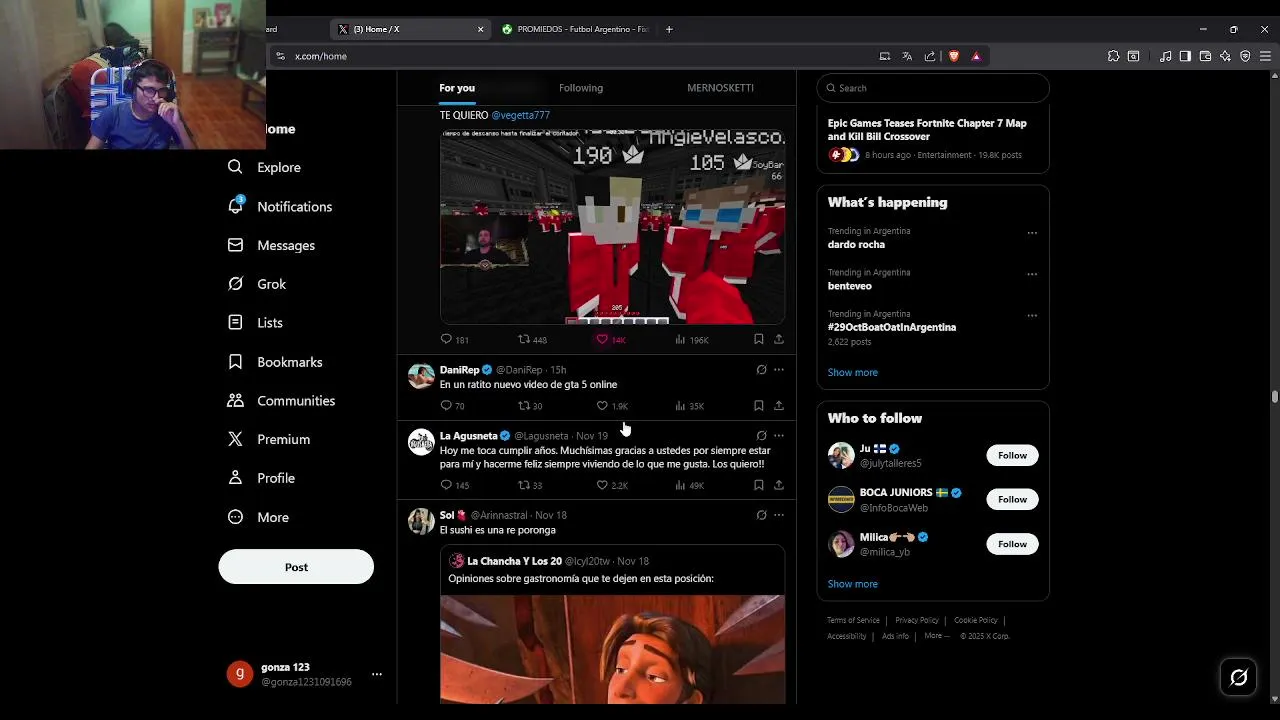1280x720 pixels.
Task: Open Bookmarks in the sidebar
Action: pyautogui.click(x=275, y=362)
